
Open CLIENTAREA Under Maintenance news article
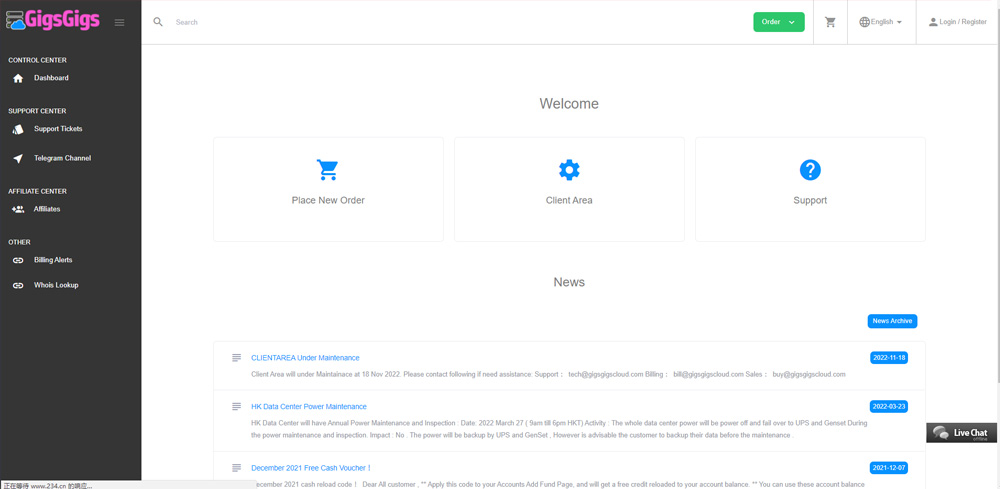tap(305, 358)
